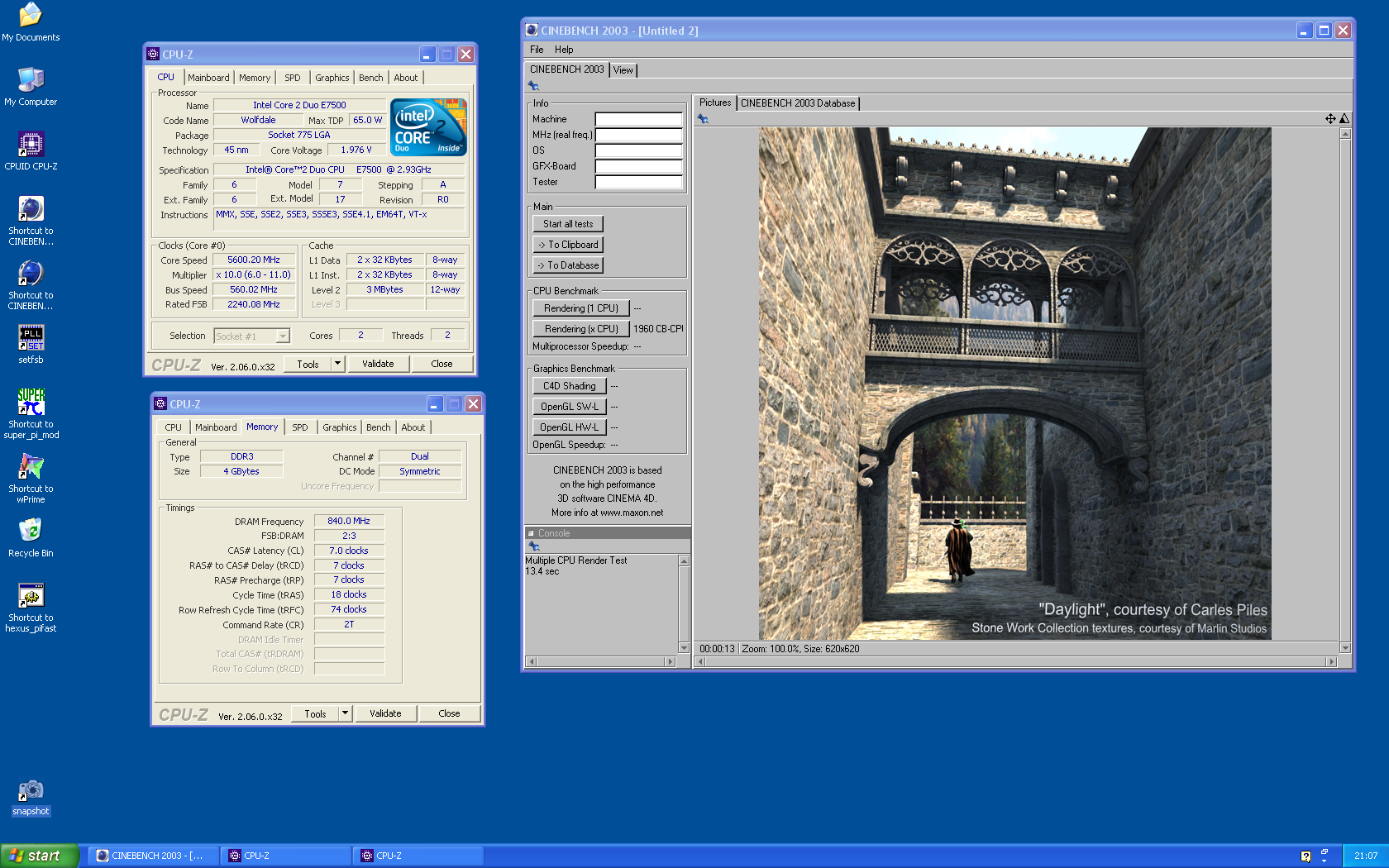Open snapshot desktop icon
This screenshot has height=868, width=1389.
[x=31, y=790]
